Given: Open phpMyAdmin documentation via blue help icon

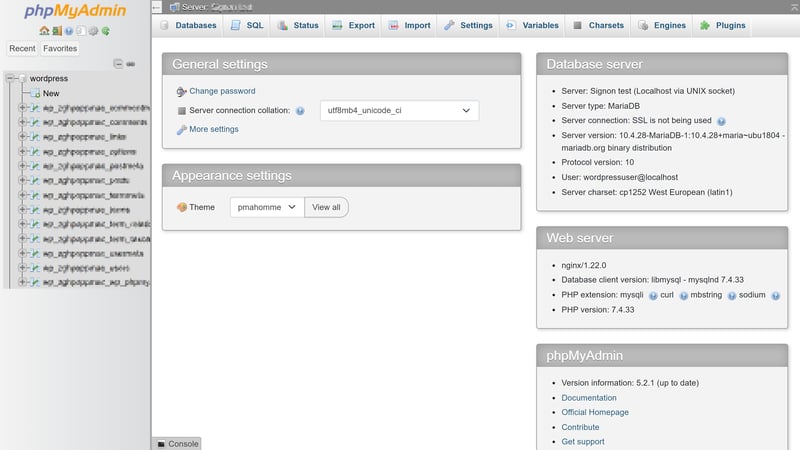Looking at the screenshot, I should [x=69, y=31].
